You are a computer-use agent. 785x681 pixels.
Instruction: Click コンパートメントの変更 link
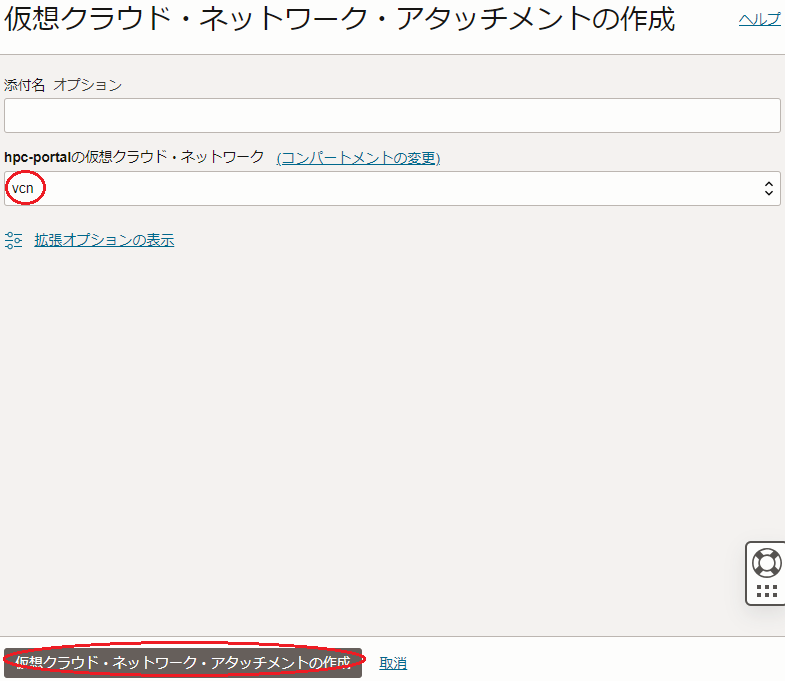pyautogui.click(x=358, y=158)
